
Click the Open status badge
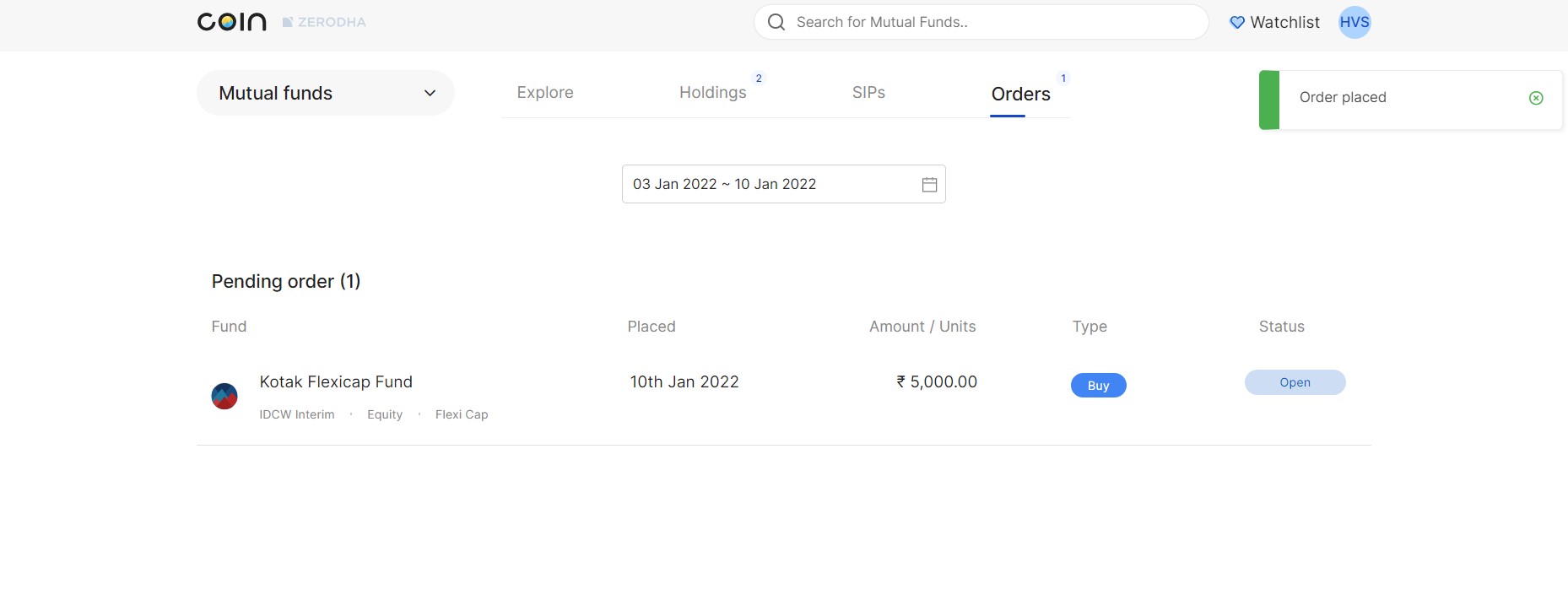[x=1295, y=382]
